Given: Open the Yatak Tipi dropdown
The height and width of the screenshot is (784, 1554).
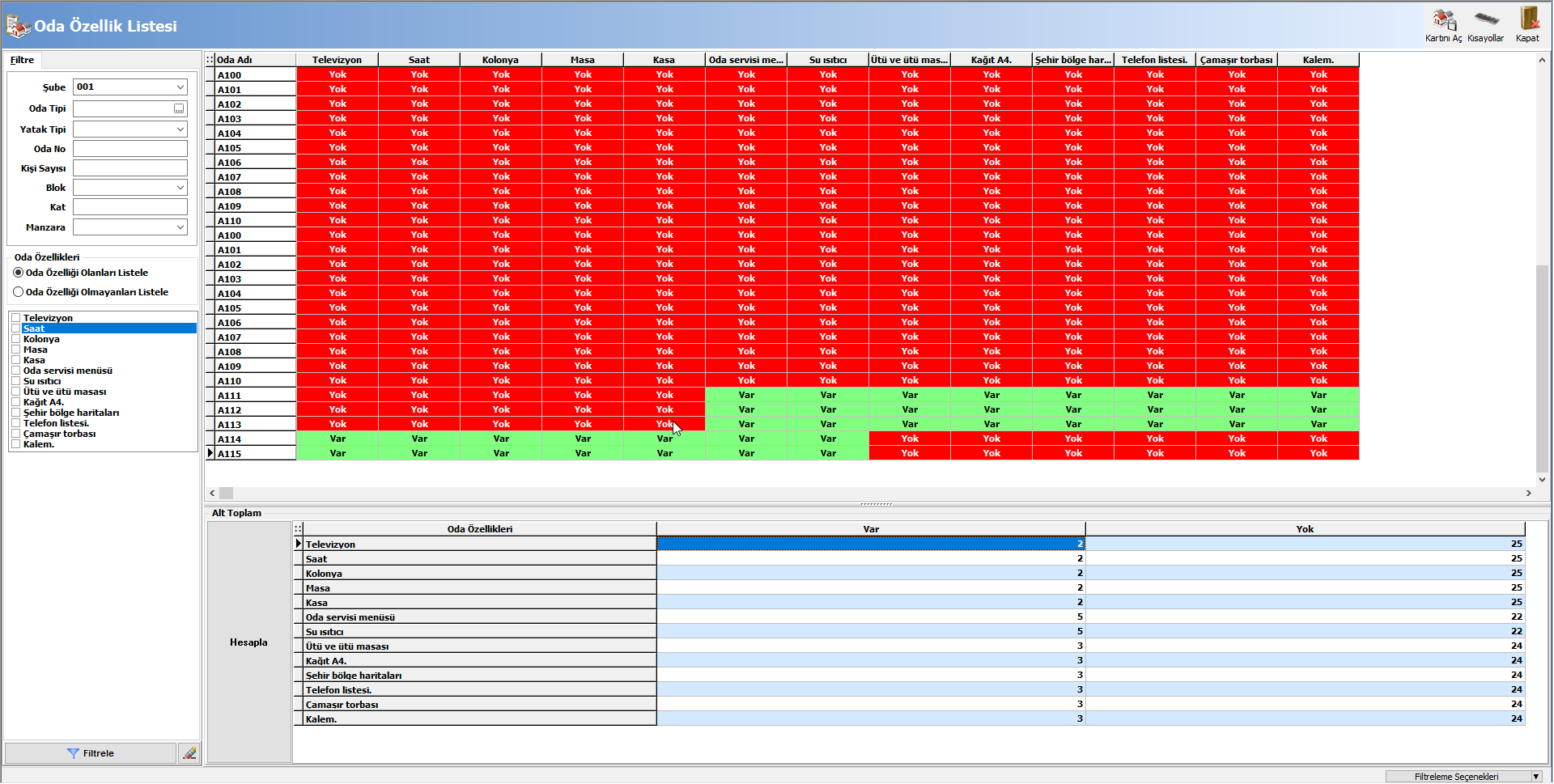Looking at the screenshot, I should tap(180, 129).
